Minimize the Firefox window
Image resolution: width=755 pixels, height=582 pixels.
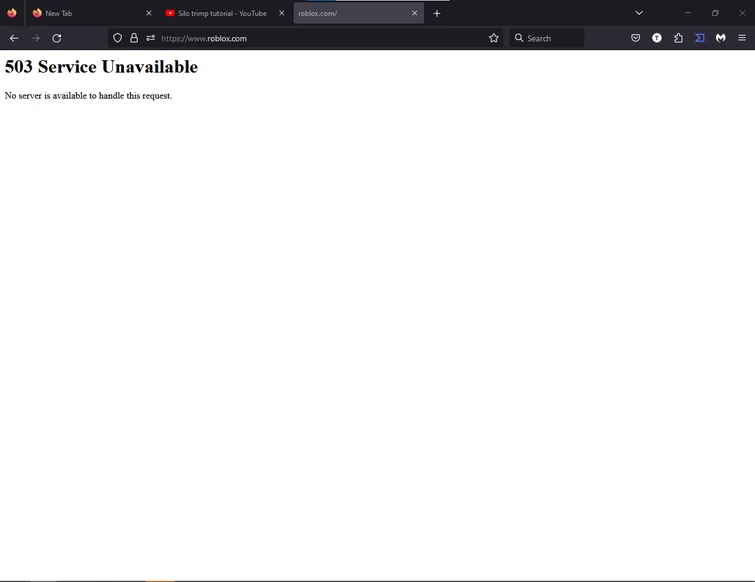point(688,13)
